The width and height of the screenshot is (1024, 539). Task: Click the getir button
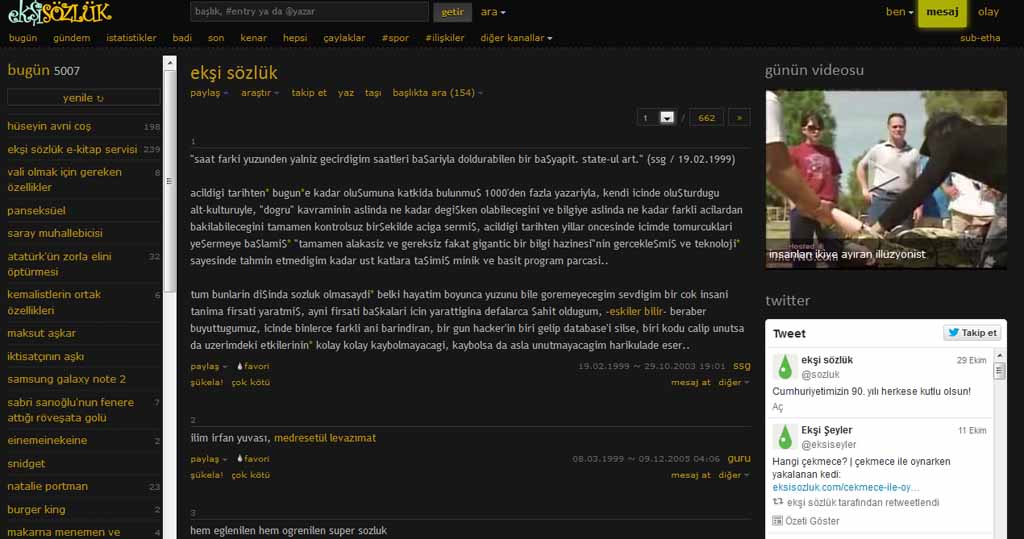point(453,12)
